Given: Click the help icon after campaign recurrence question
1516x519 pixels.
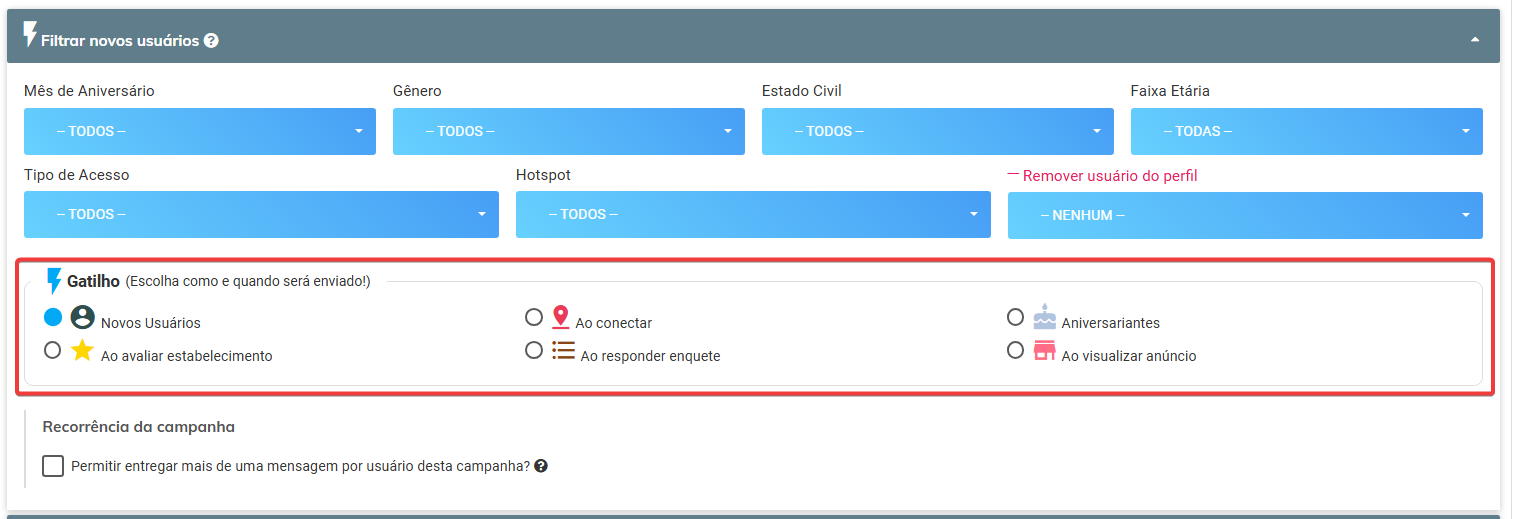Looking at the screenshot, I should pos(541,466).
